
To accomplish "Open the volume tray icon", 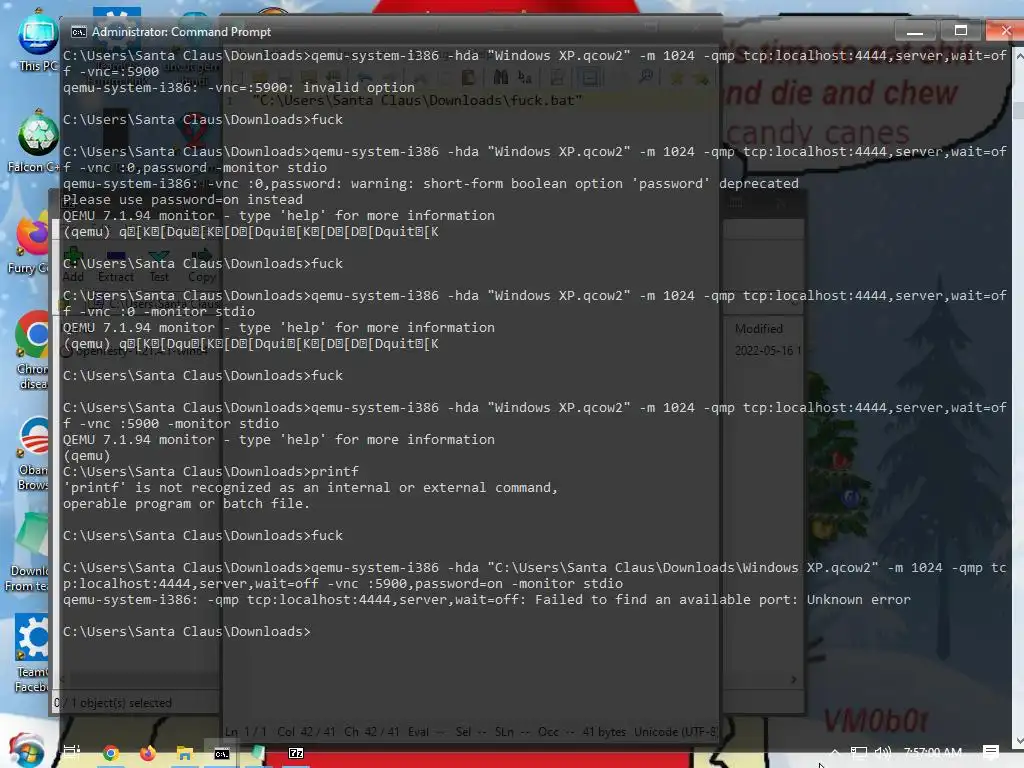I will [882, 752].
